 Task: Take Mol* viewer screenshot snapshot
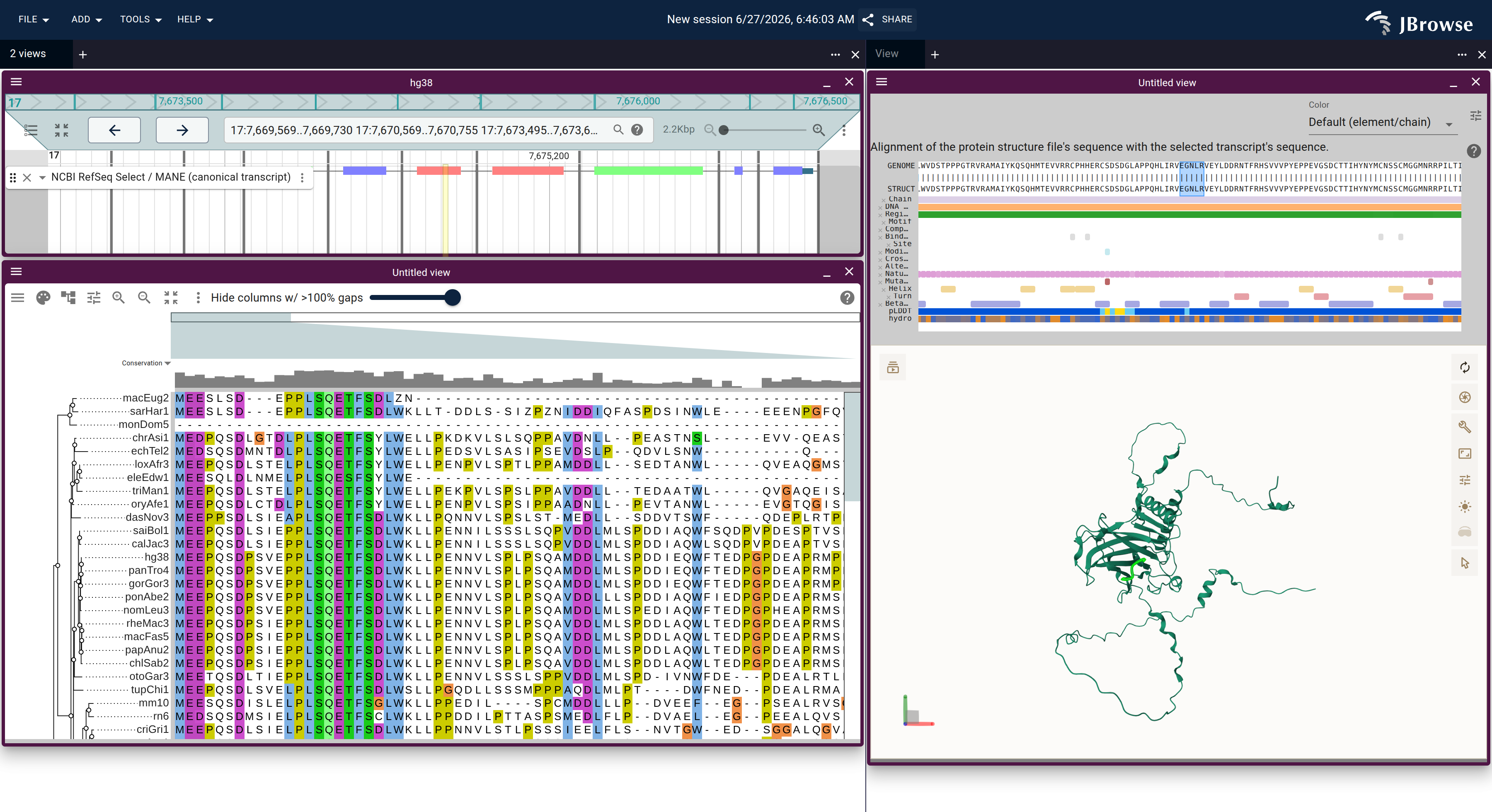pyautogui.click(x=1465, y=397)
